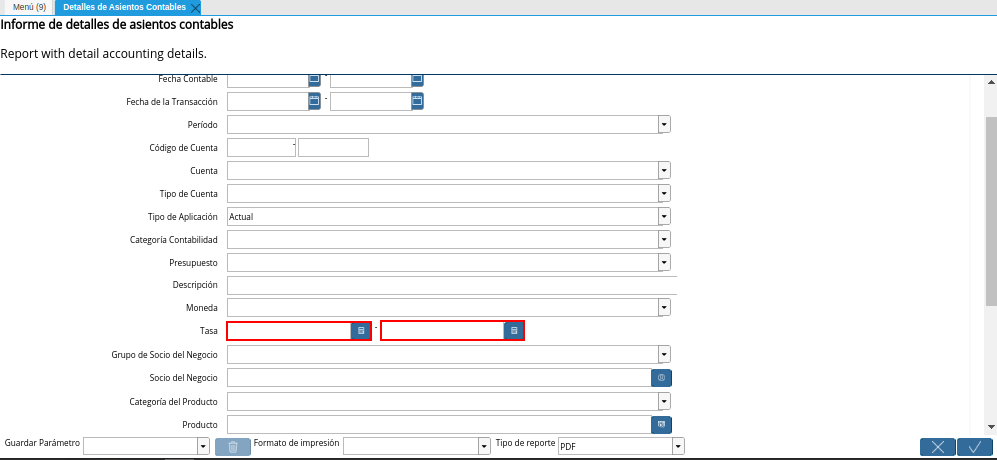Click 'Informe de detalles de asientos contables' heading

point(117,25)
